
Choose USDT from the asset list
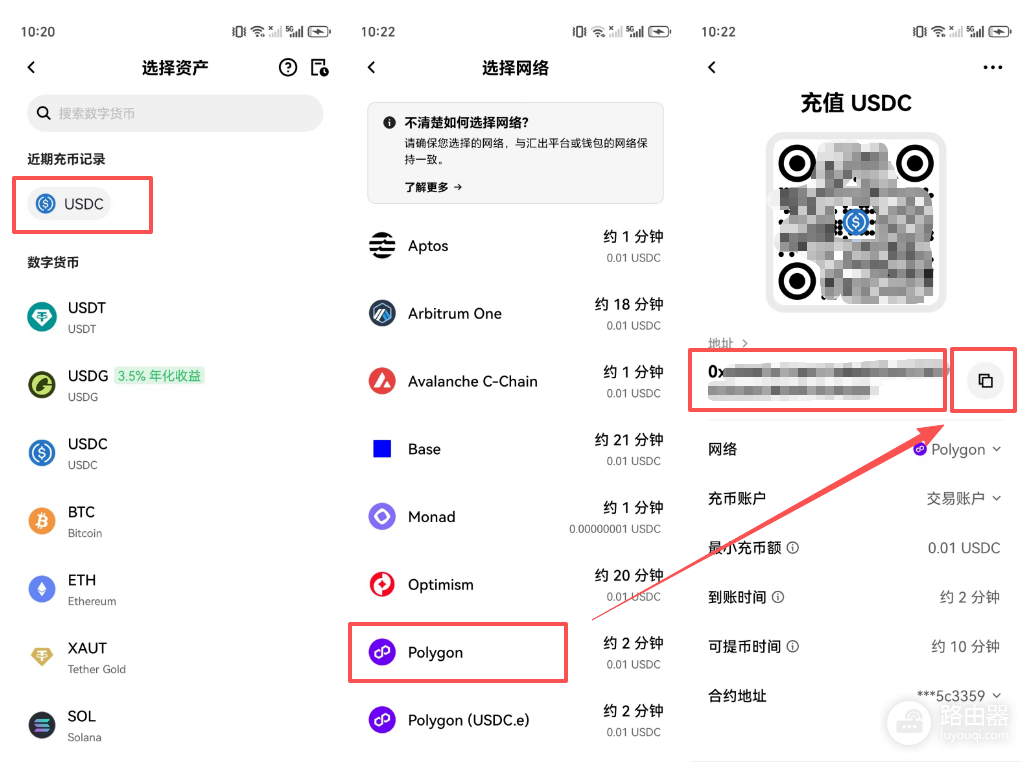[177, 317]
